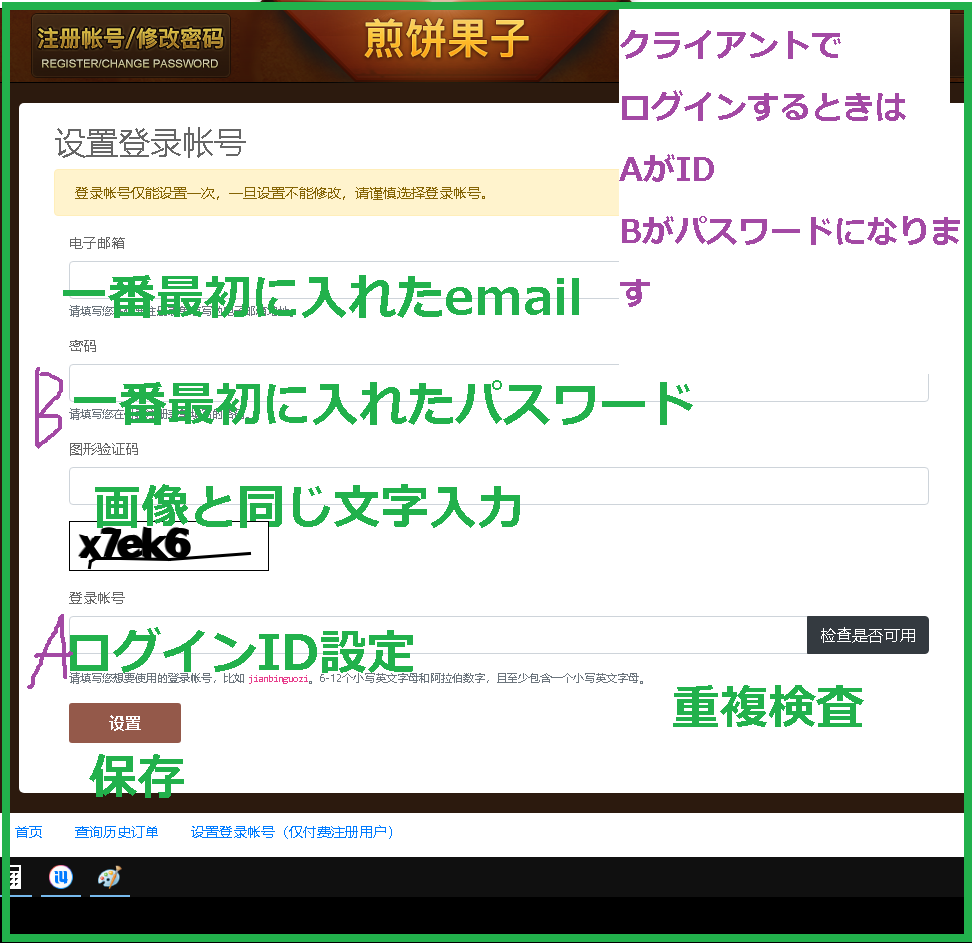972x943 pixels.
Task: Open the blue circular taskbar app icon
Action: point(61,877)
